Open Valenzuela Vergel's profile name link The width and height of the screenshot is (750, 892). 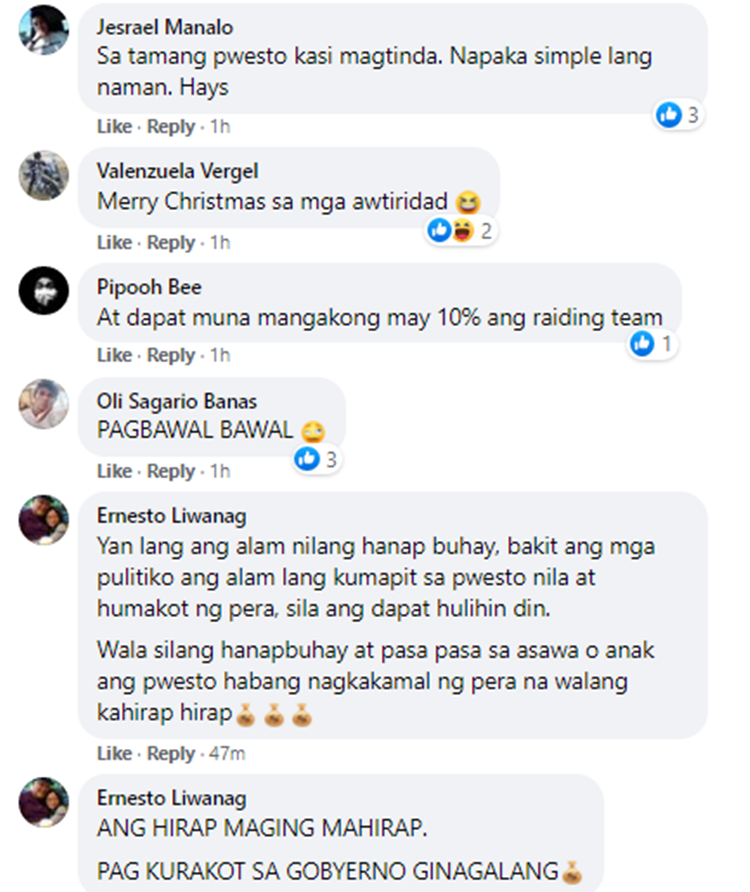click(x=178, y=171)
